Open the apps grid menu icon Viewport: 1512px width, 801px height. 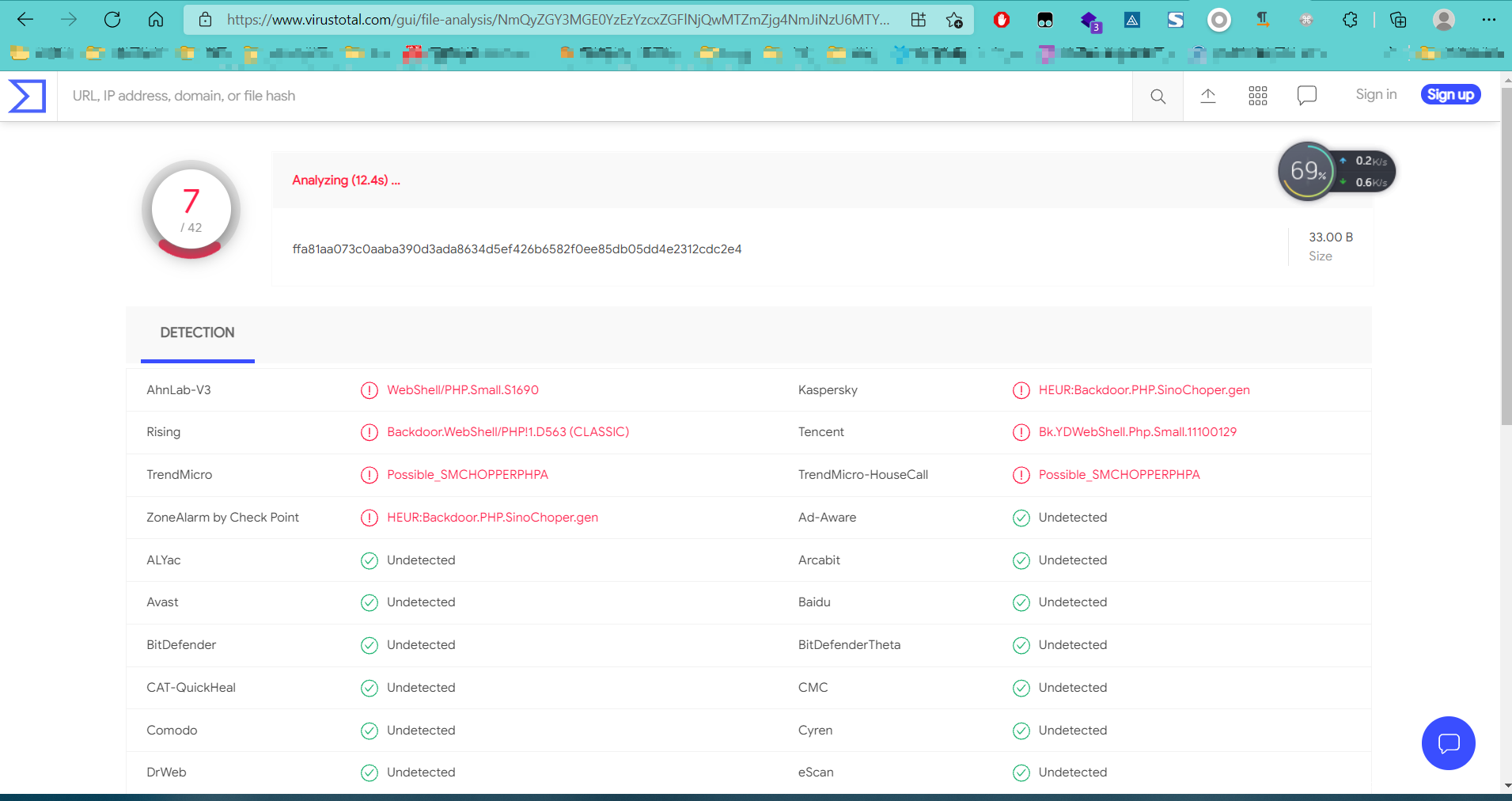[1257, 97]
